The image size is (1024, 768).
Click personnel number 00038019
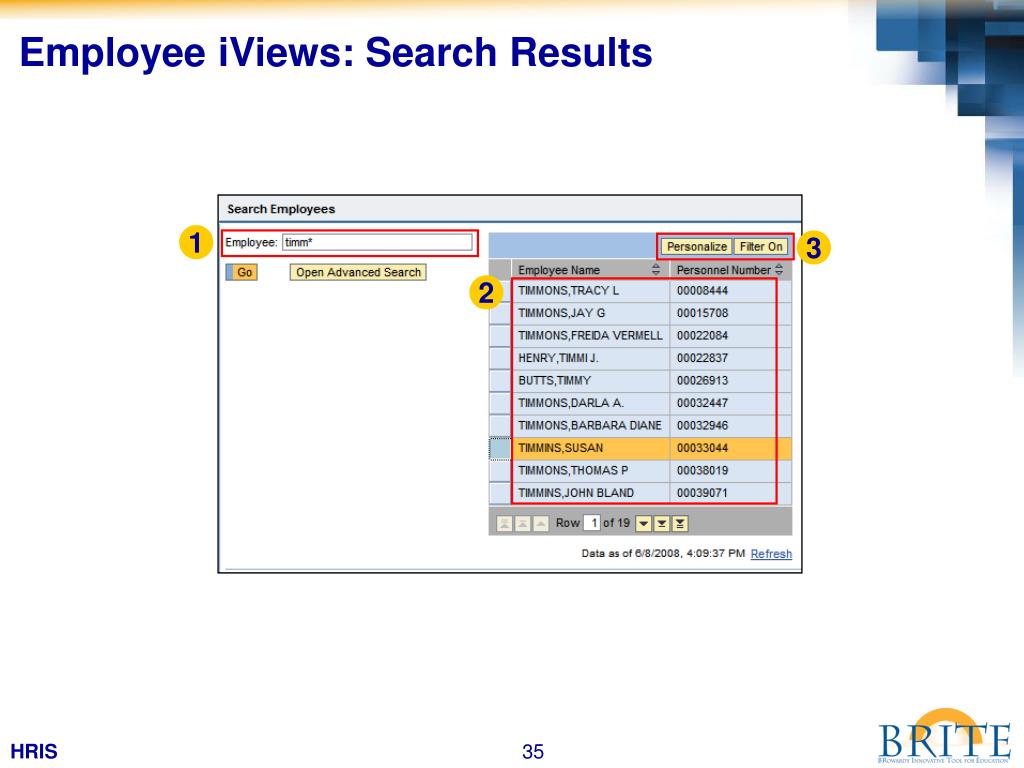coord(702,470)
